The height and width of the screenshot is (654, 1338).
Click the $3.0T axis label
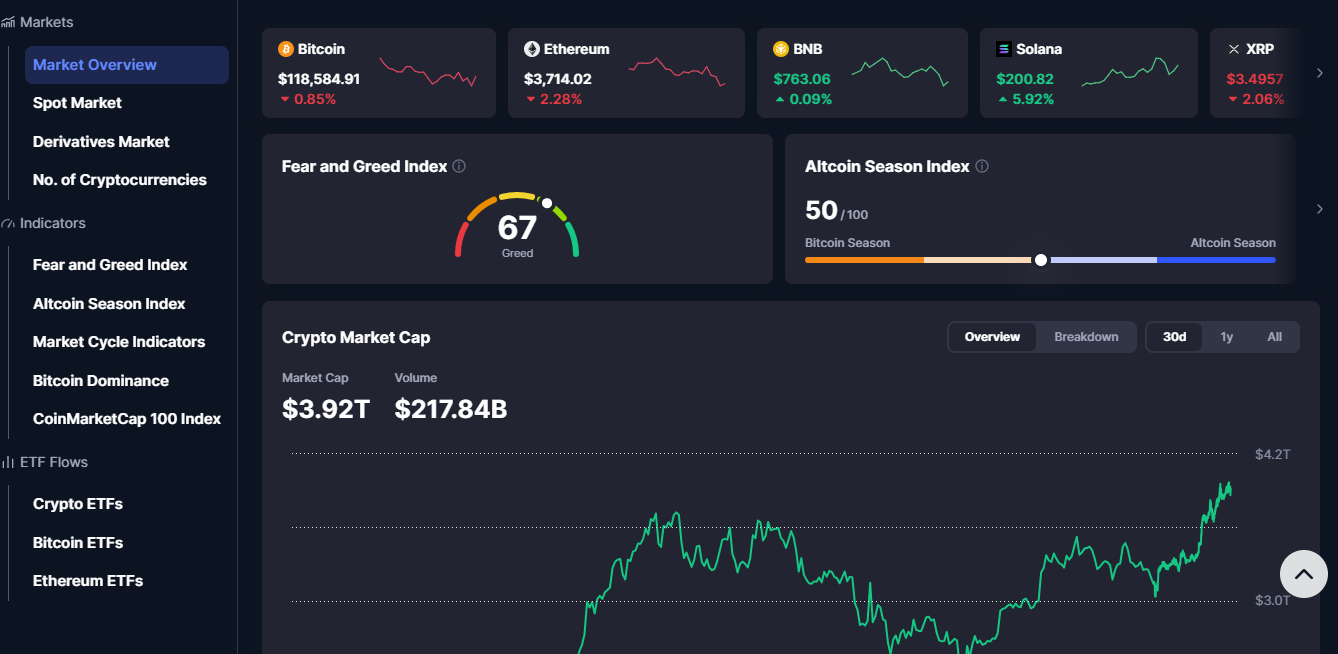tap(1273, 600)
